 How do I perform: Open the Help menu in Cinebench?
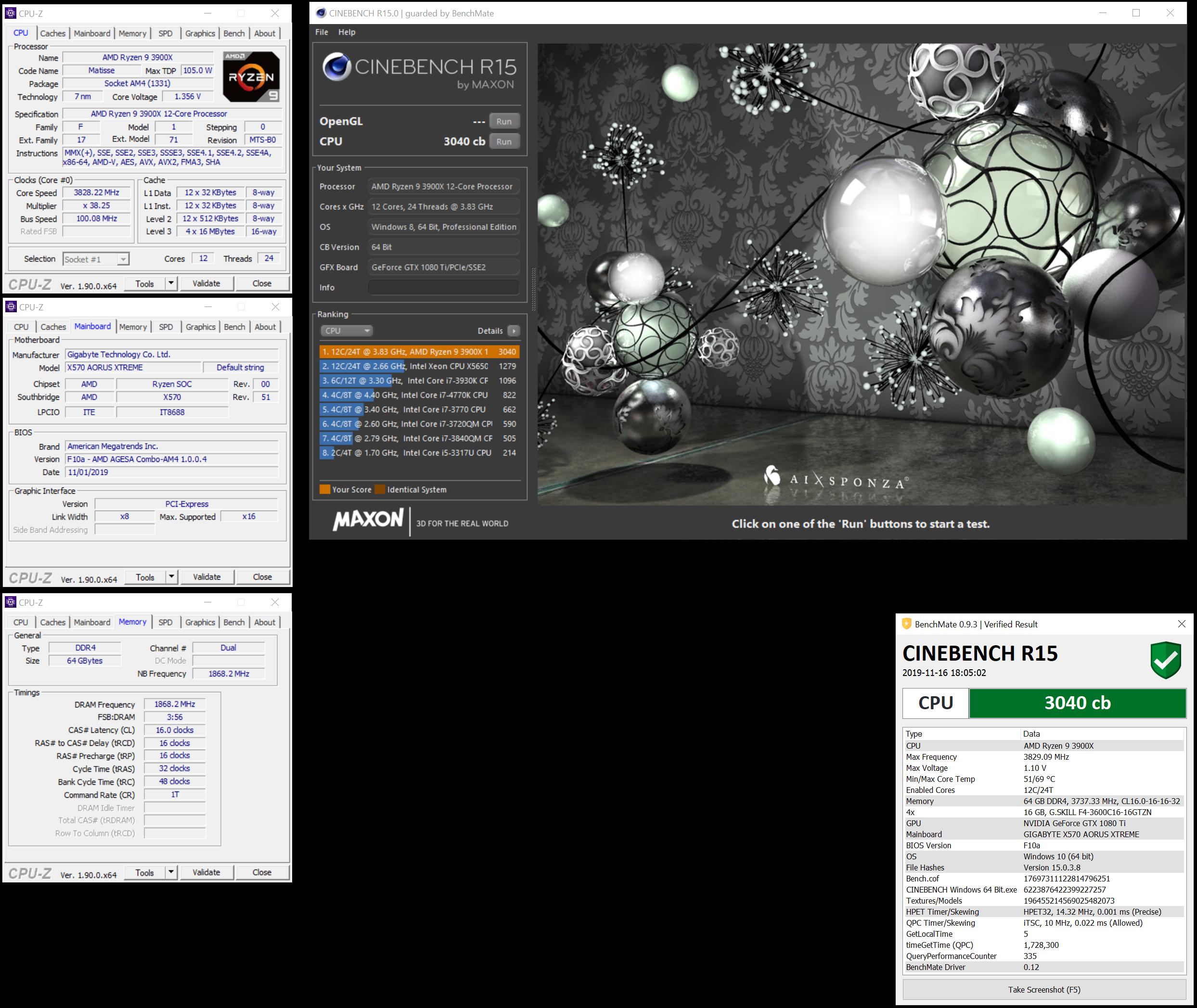[x=347, y=32]
